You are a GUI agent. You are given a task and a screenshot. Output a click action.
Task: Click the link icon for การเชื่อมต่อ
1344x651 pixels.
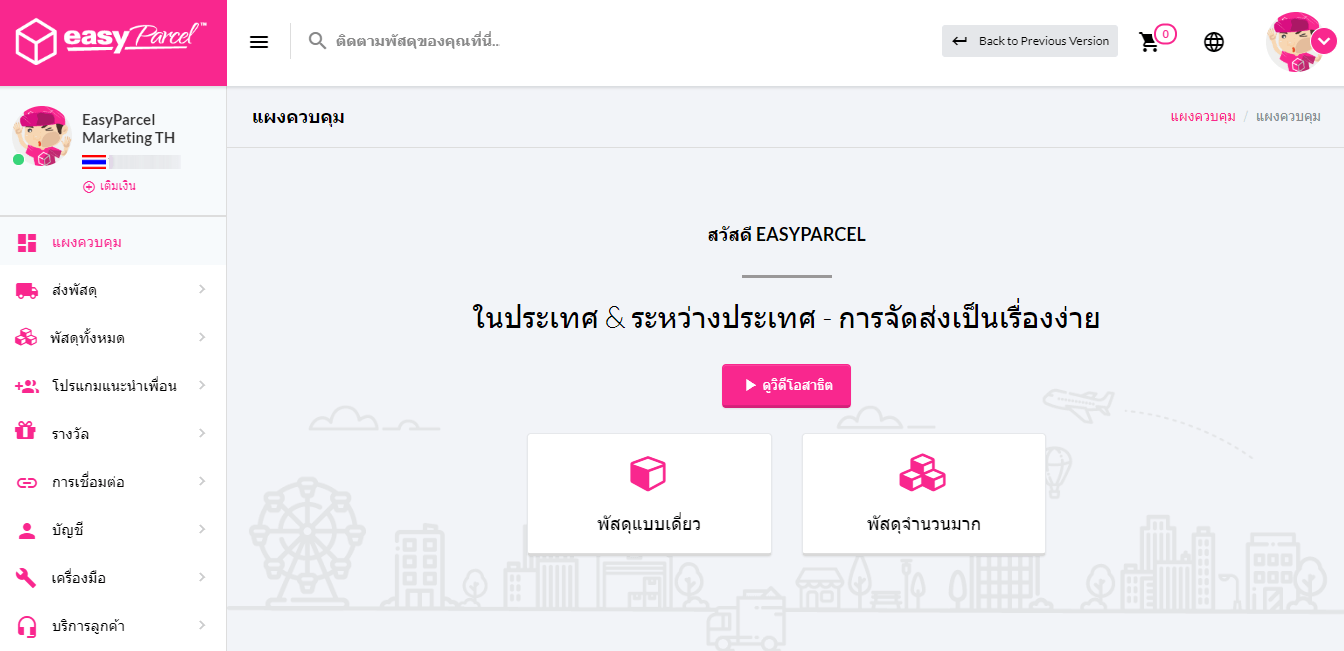click(x=27, y=482)
